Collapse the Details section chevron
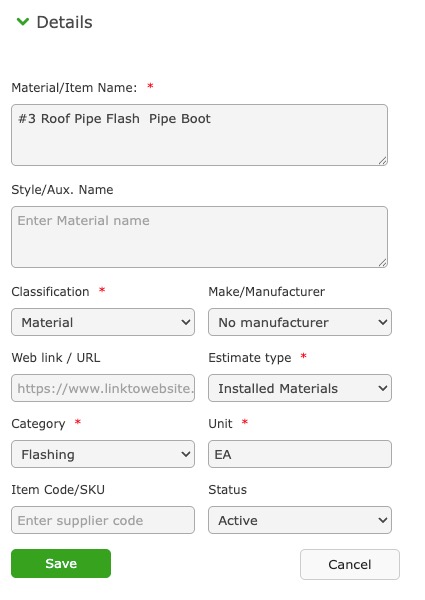 click(x=23, y=22)
